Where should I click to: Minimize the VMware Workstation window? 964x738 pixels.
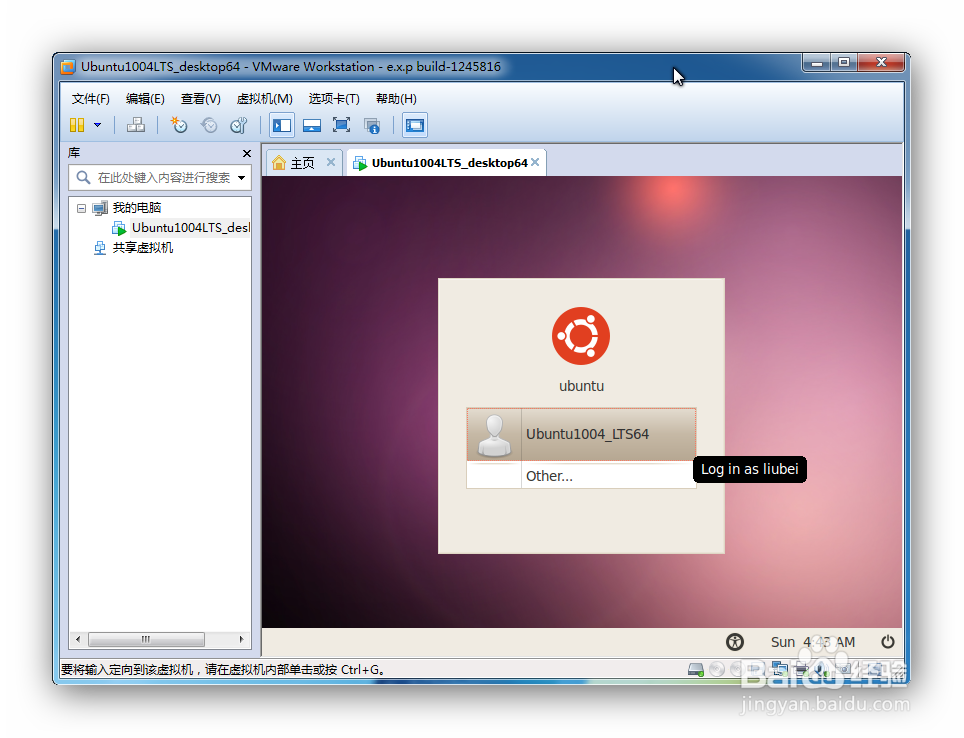[817, 63]
